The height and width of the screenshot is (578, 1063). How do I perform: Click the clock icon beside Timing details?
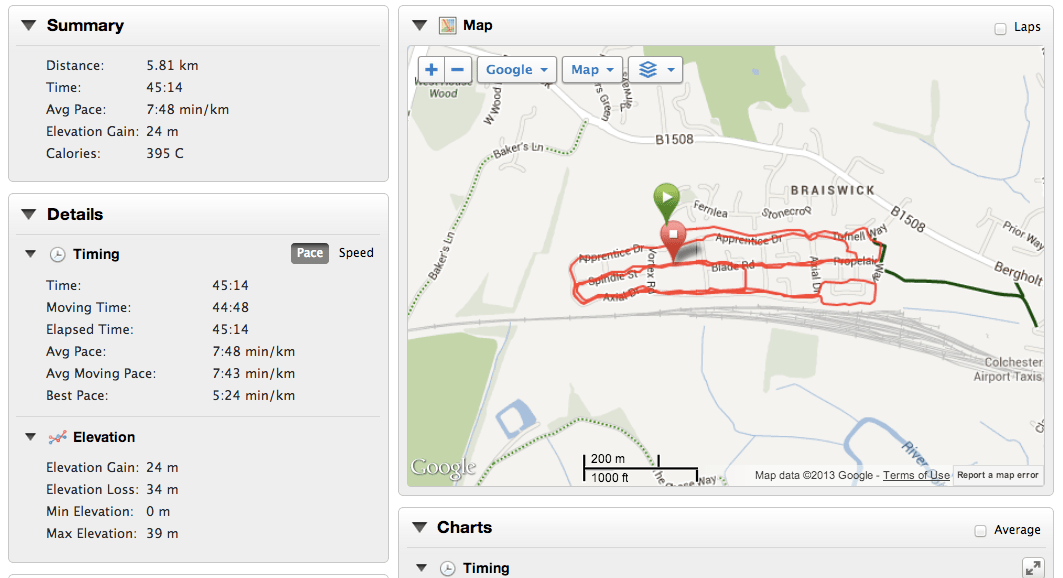[58, 254]
